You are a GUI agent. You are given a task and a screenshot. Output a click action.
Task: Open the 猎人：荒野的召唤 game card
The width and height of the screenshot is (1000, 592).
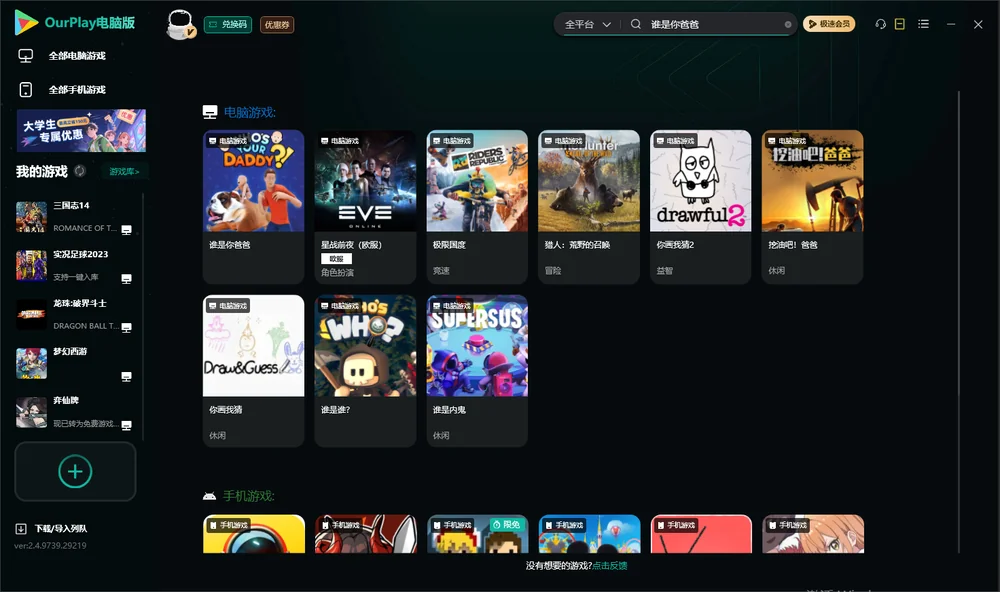point(589,207)
